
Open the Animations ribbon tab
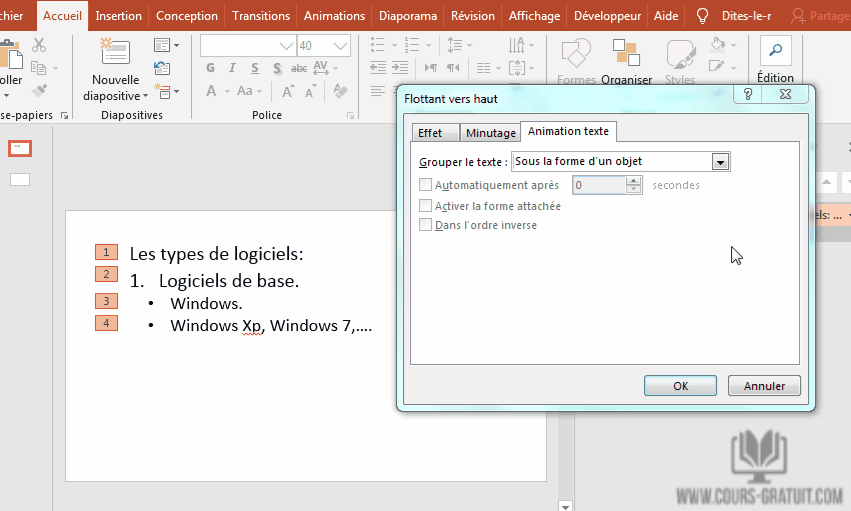click(x=334, y=16)
